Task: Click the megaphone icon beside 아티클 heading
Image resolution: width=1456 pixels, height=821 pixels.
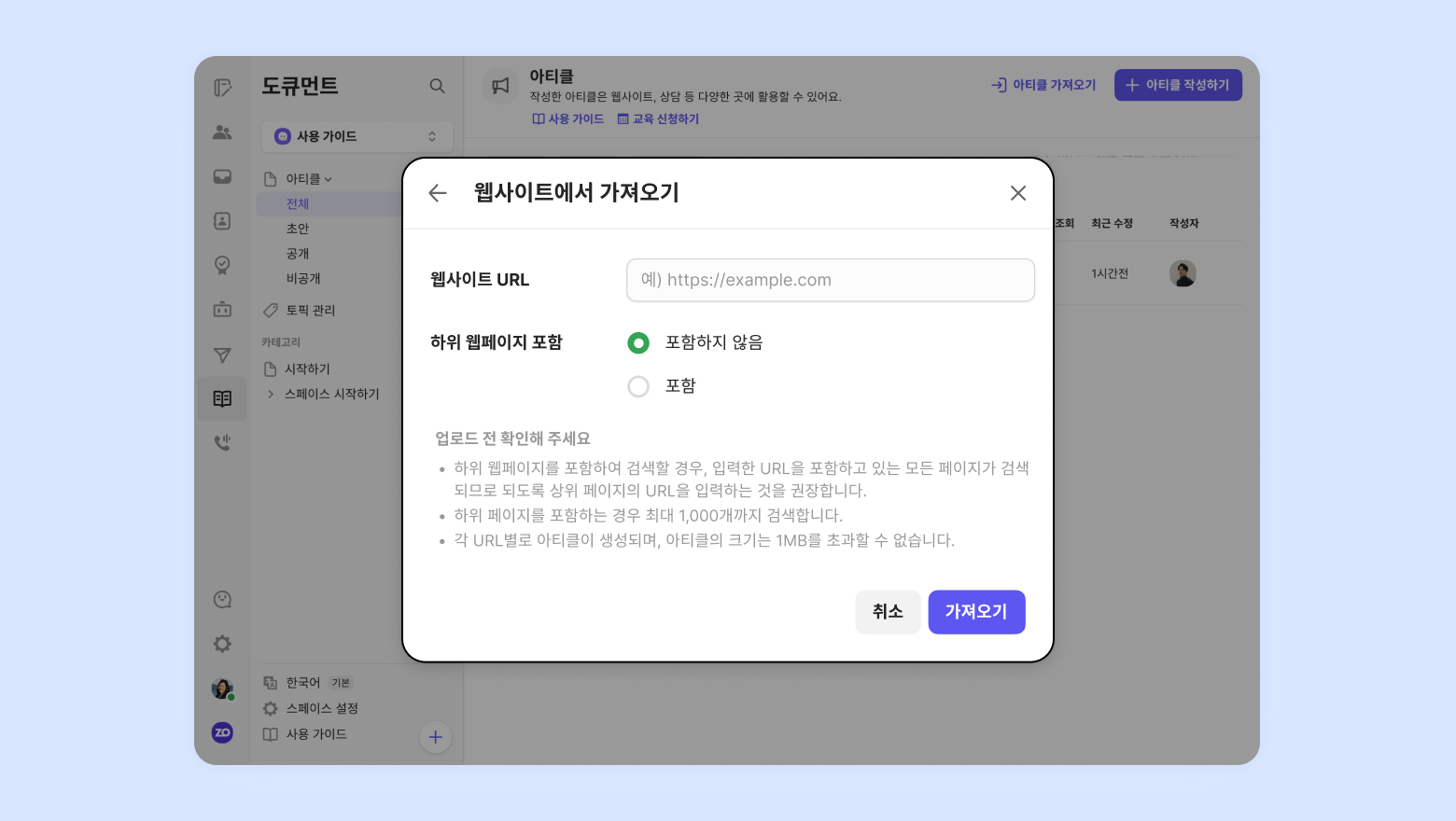Action: (x=500, y=86)
